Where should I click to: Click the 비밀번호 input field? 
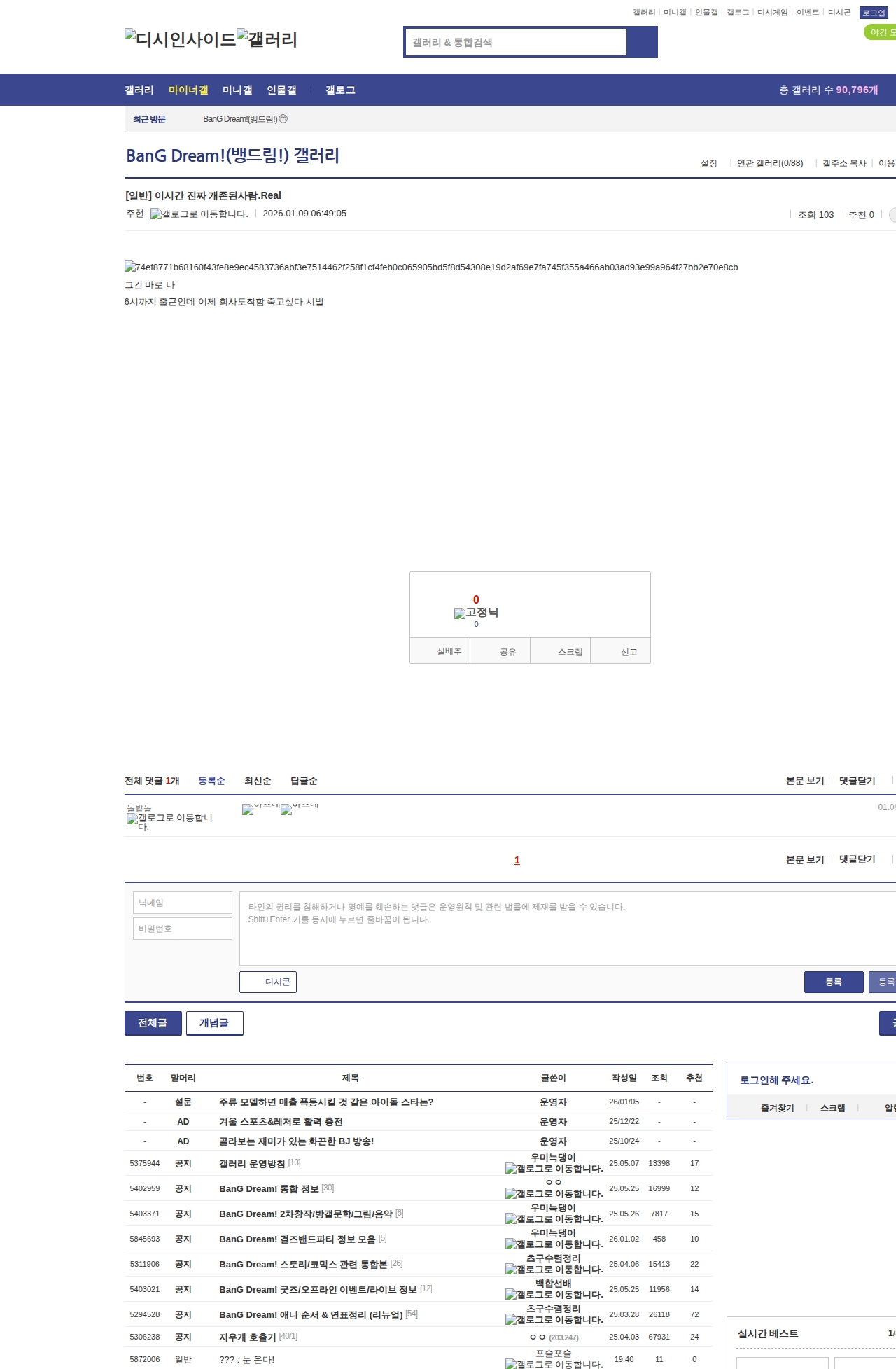(183, 929)
